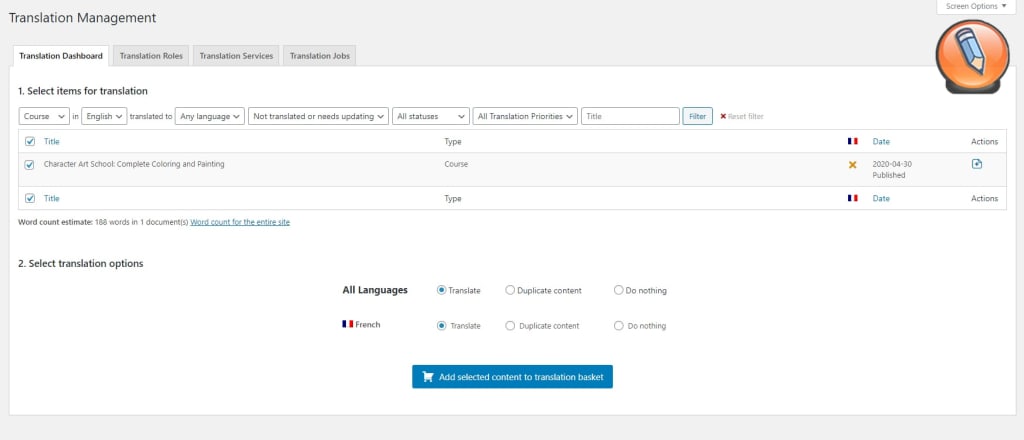Click the French flag in table header

852,141
